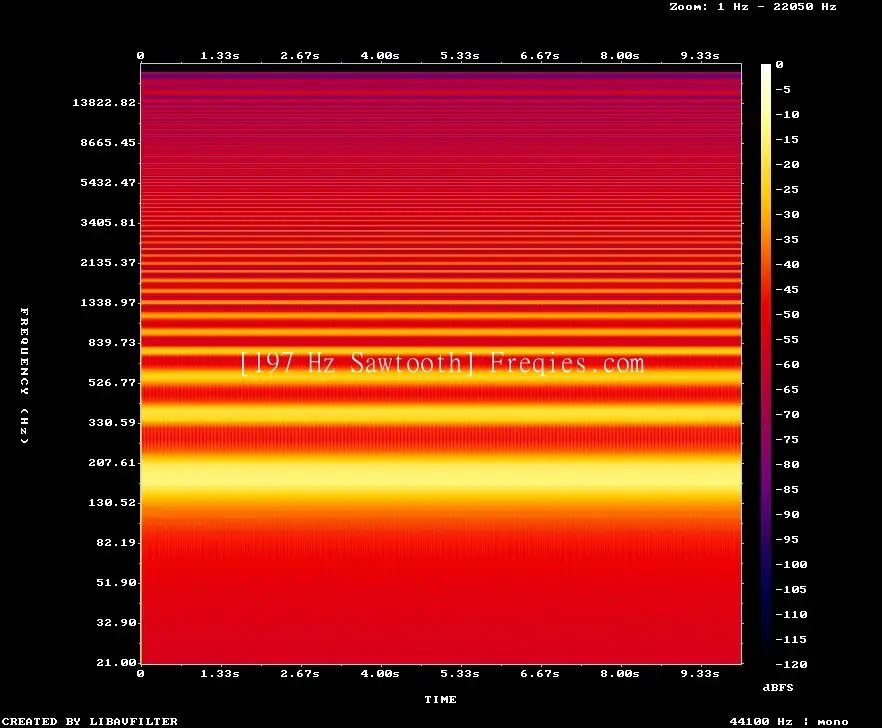Viewport: 882px width, 728px height.
Task: Click the 9.33s label on the top time axis
Action: coord(700,56)
